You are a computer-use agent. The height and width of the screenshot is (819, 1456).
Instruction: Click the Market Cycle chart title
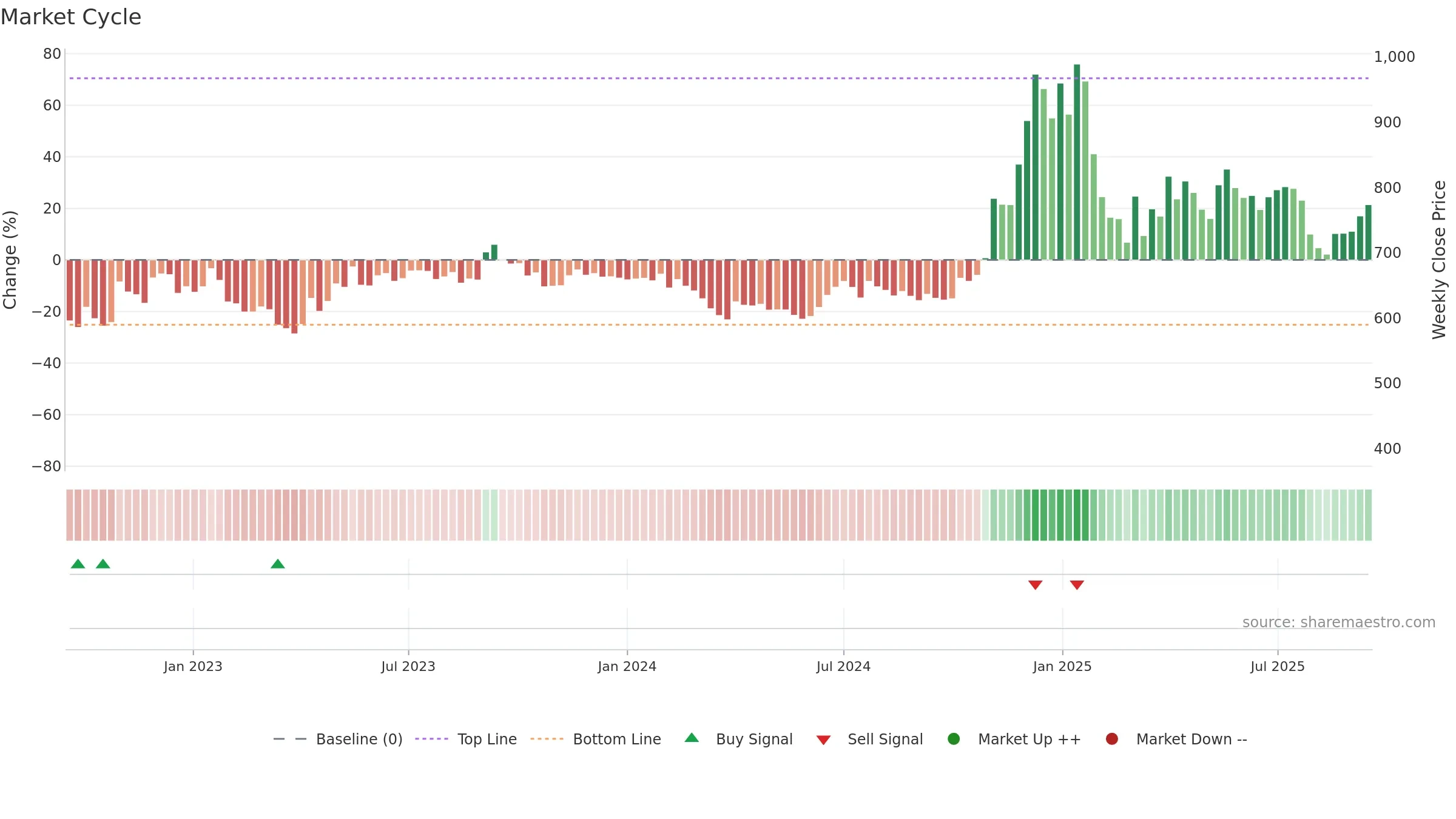pyautogui.click(x=71, y=17)
